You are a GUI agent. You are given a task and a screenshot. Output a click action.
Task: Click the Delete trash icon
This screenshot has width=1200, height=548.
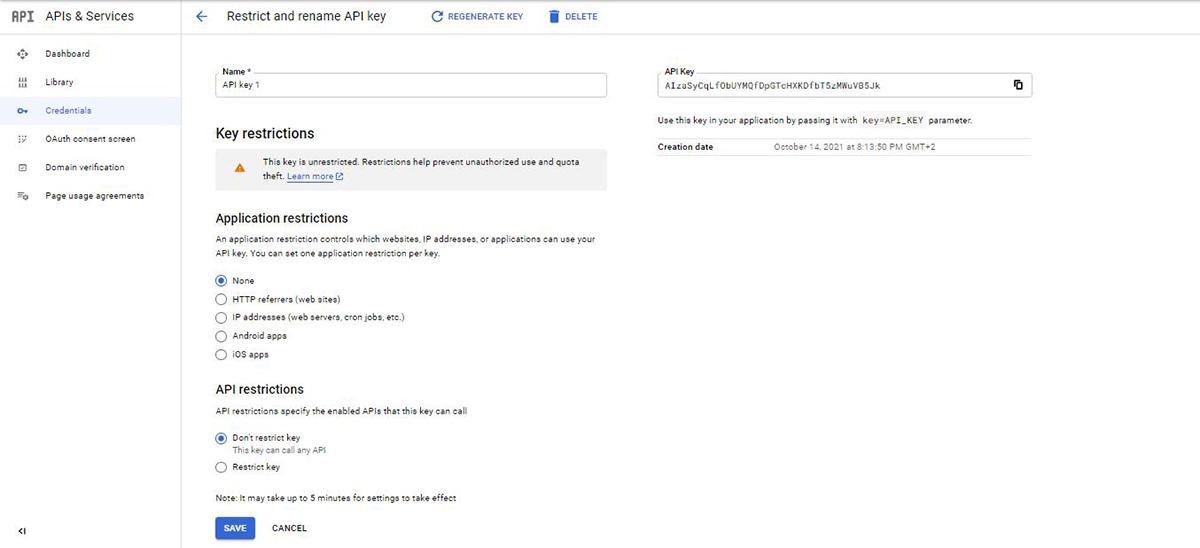click(x=554, y=17)
